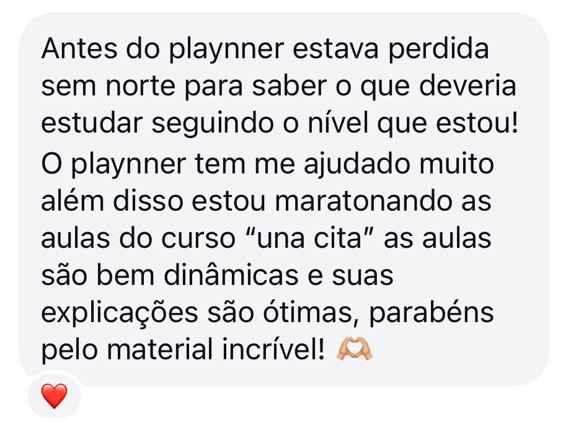
Task: Click the word "incrível!" before the emoji
Action: pyautogui.click(x=273, y=349)
